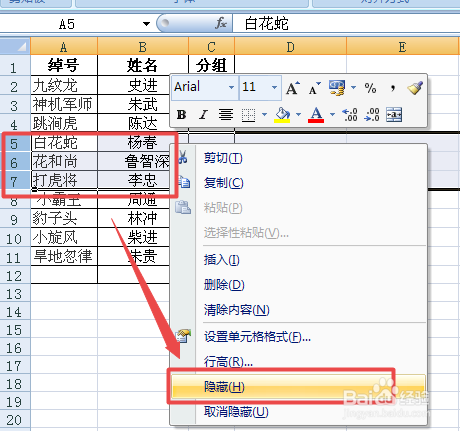Click the grow font size icon
Image resolution: width=460 pixels, height=431 pixels.
(293, 88)
